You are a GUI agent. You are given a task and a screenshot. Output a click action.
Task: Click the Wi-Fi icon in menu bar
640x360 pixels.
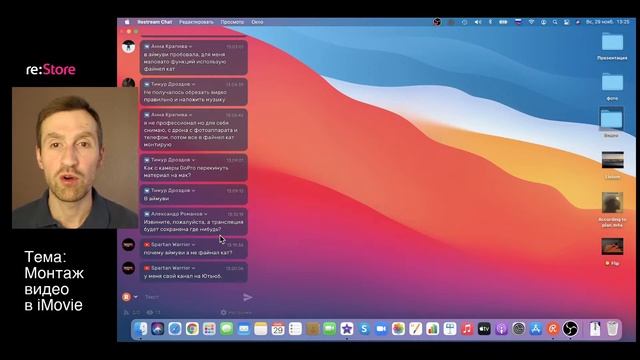(x=531, y=22)
